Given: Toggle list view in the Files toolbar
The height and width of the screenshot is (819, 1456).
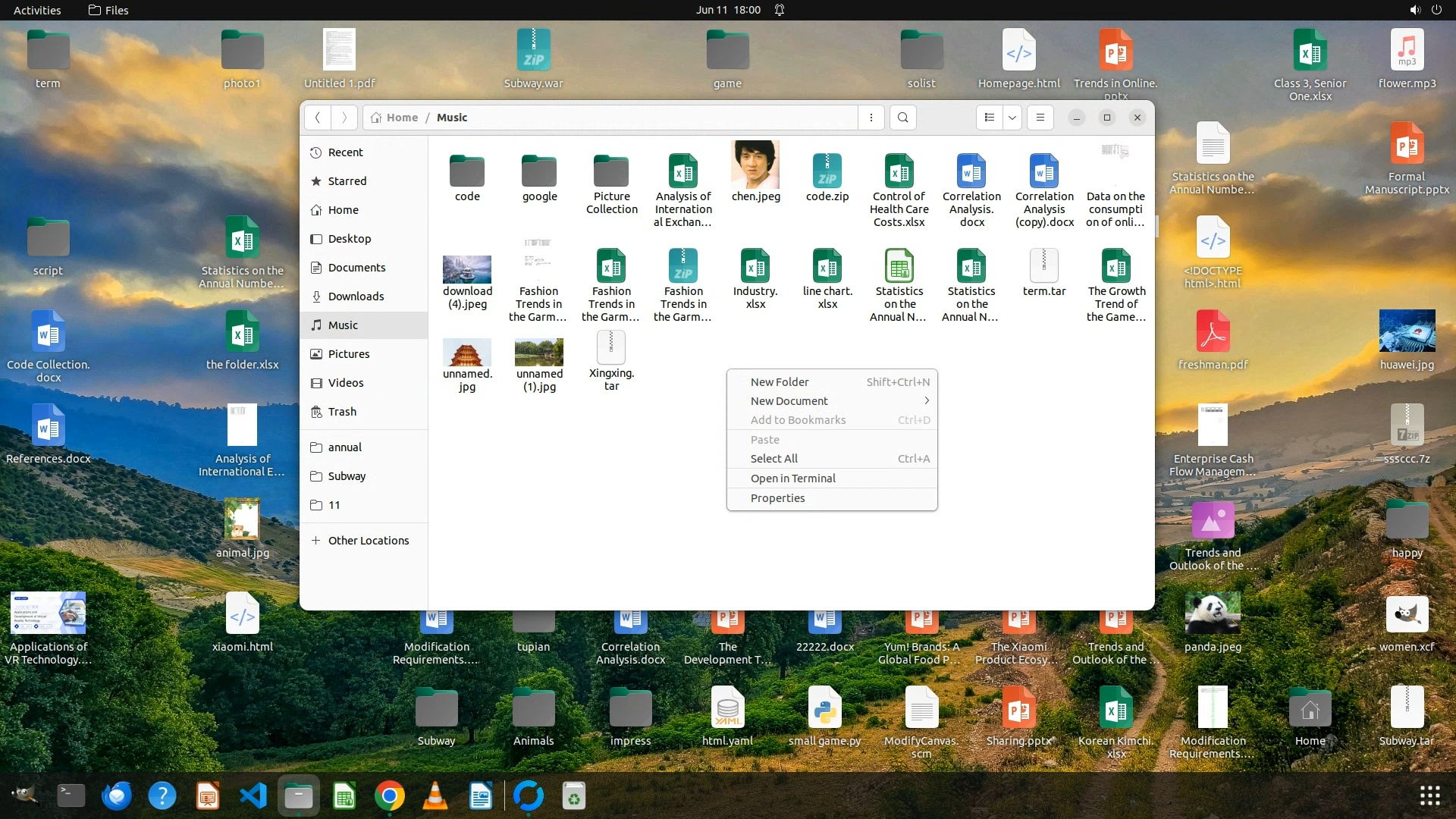Looking at the screenshot, I should [989, 118].
